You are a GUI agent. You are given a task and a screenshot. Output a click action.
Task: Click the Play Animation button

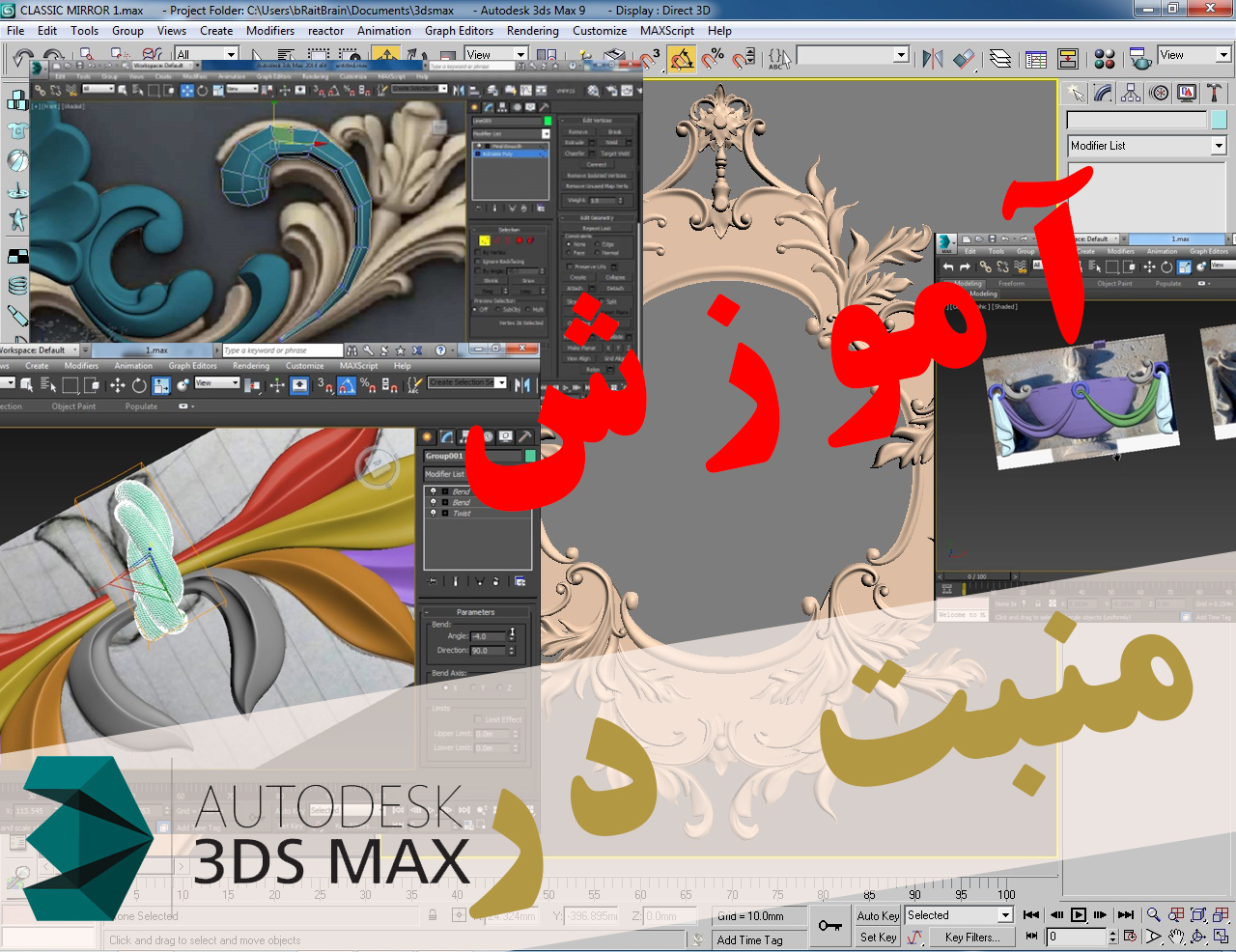point(1079,914)
